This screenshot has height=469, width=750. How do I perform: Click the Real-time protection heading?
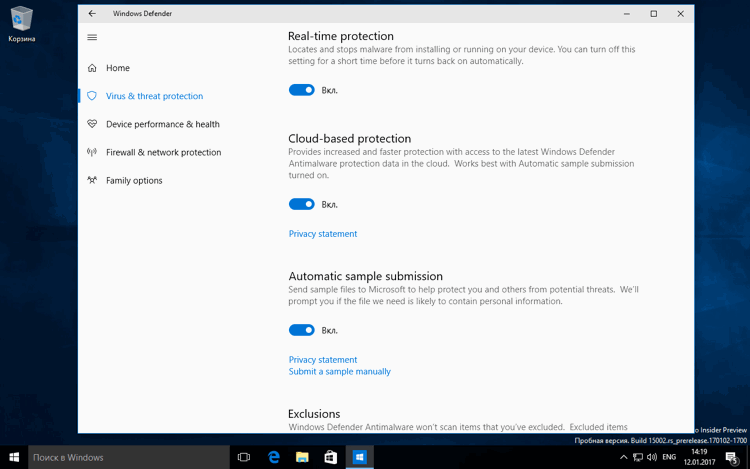(341, 36)
